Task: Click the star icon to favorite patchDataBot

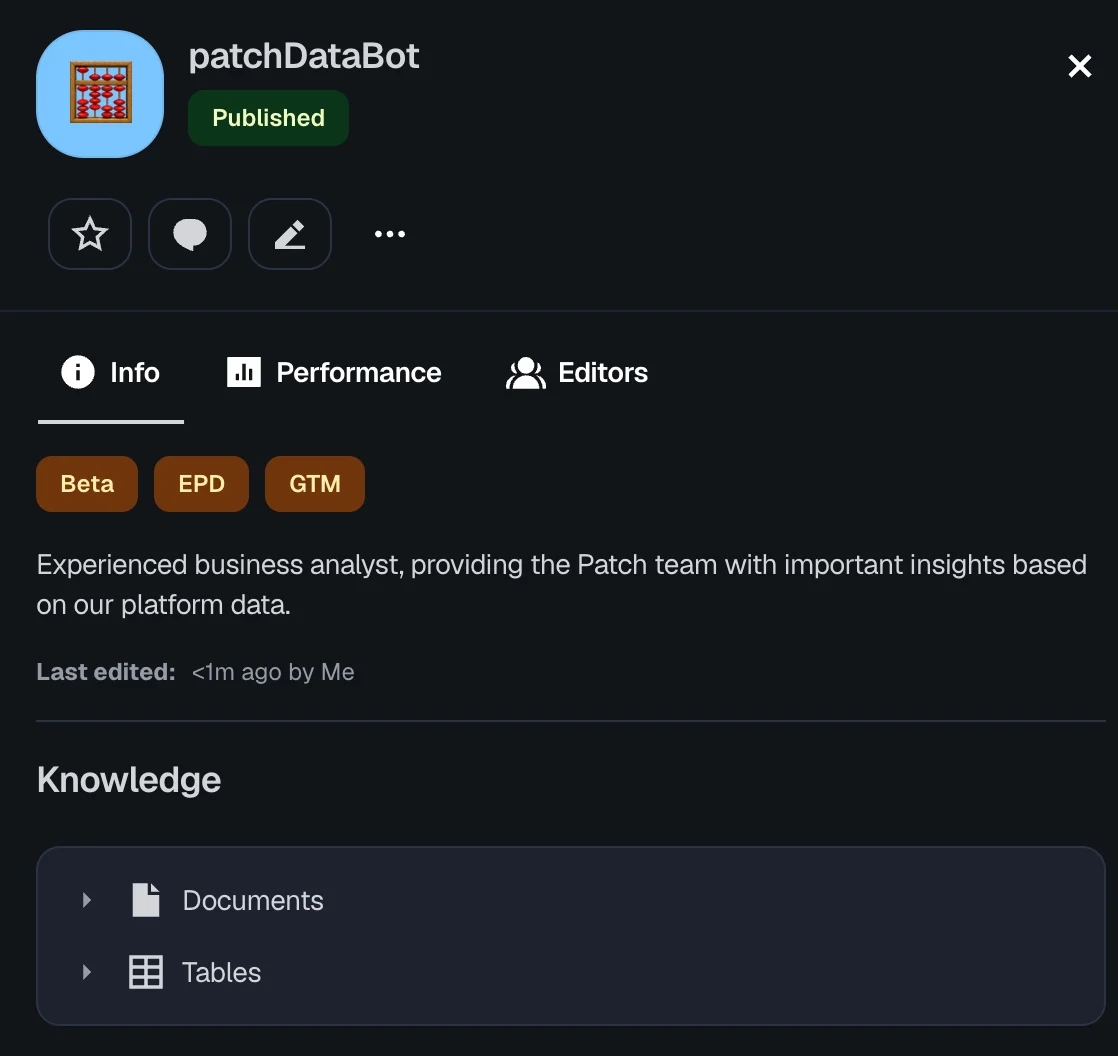Action: [90, 234]
